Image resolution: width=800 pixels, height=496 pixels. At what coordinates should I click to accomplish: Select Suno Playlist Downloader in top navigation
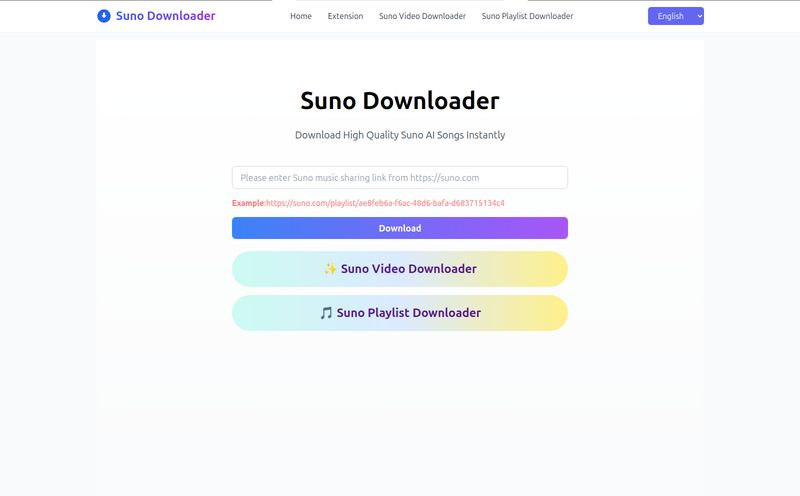tap(527, 16)
